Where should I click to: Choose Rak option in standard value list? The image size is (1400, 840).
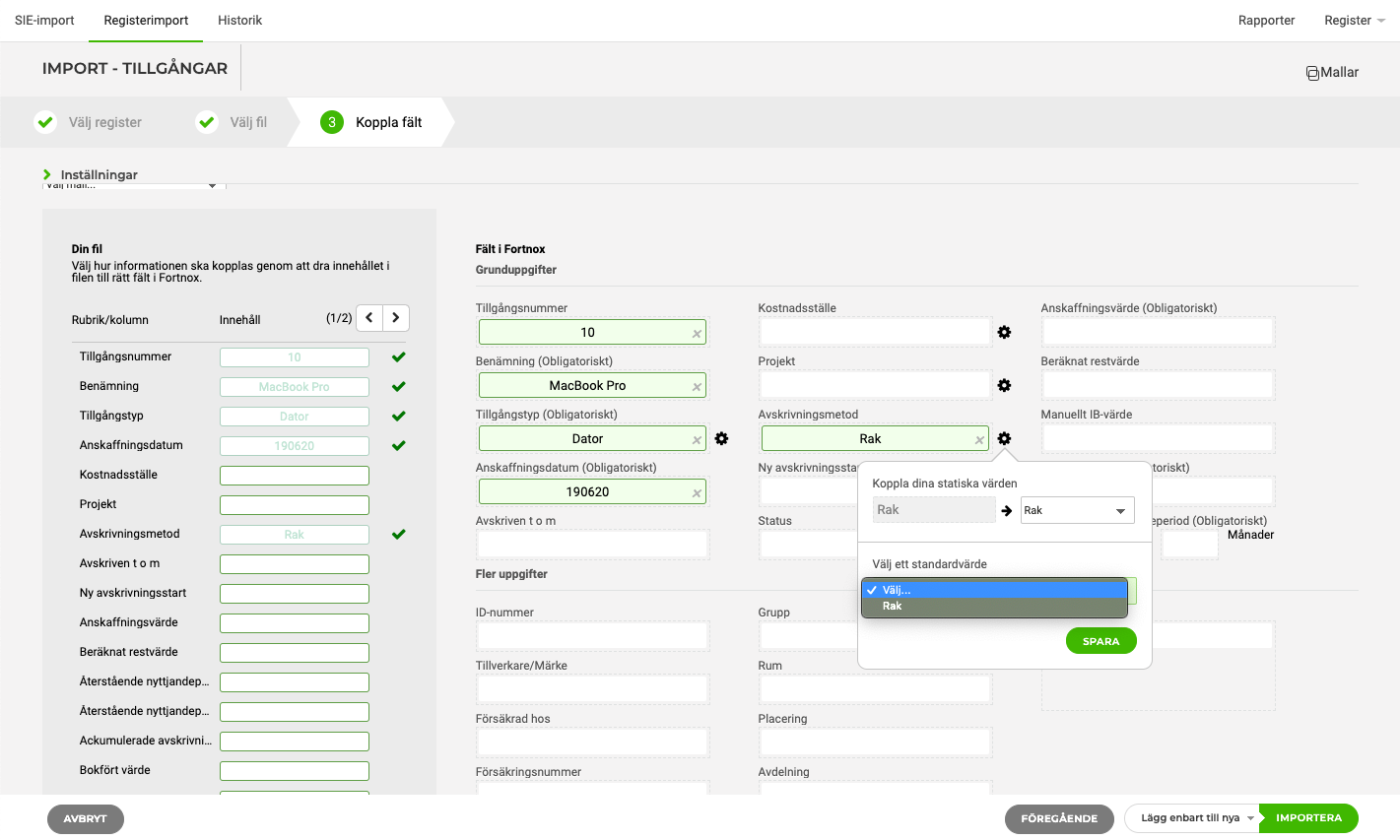994,607
